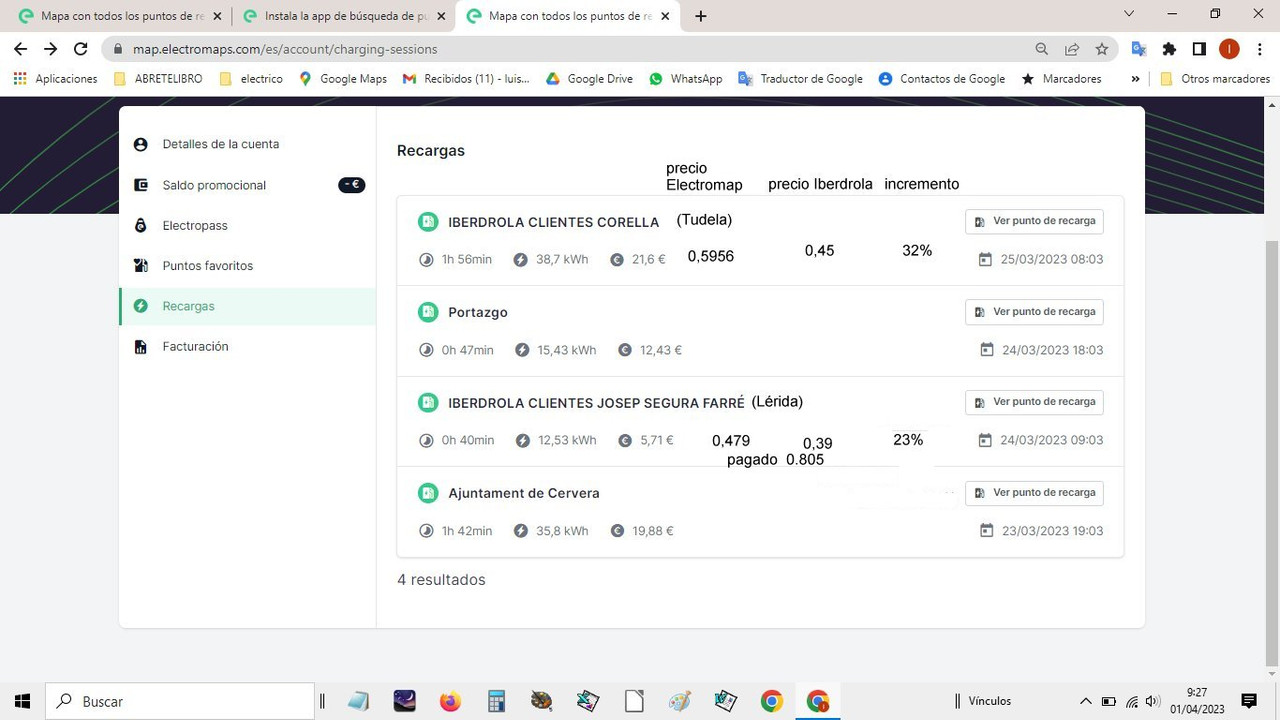Click green charger icon for Portazgo

(428, 312)
